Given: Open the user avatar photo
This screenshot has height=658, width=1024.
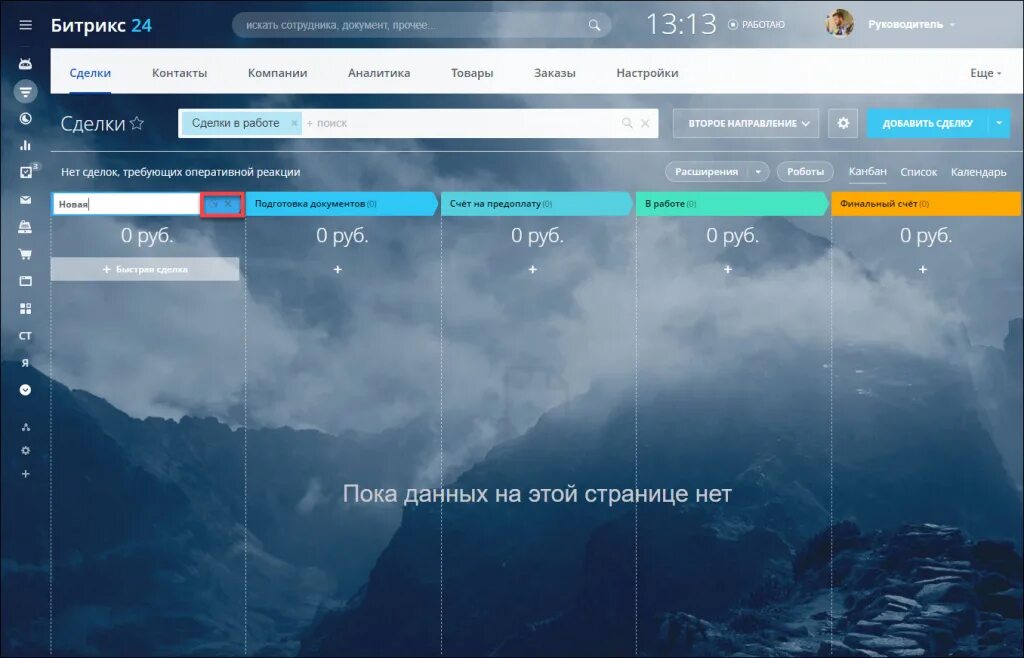Looking at the screenshot, I should [x=839, y=24].
